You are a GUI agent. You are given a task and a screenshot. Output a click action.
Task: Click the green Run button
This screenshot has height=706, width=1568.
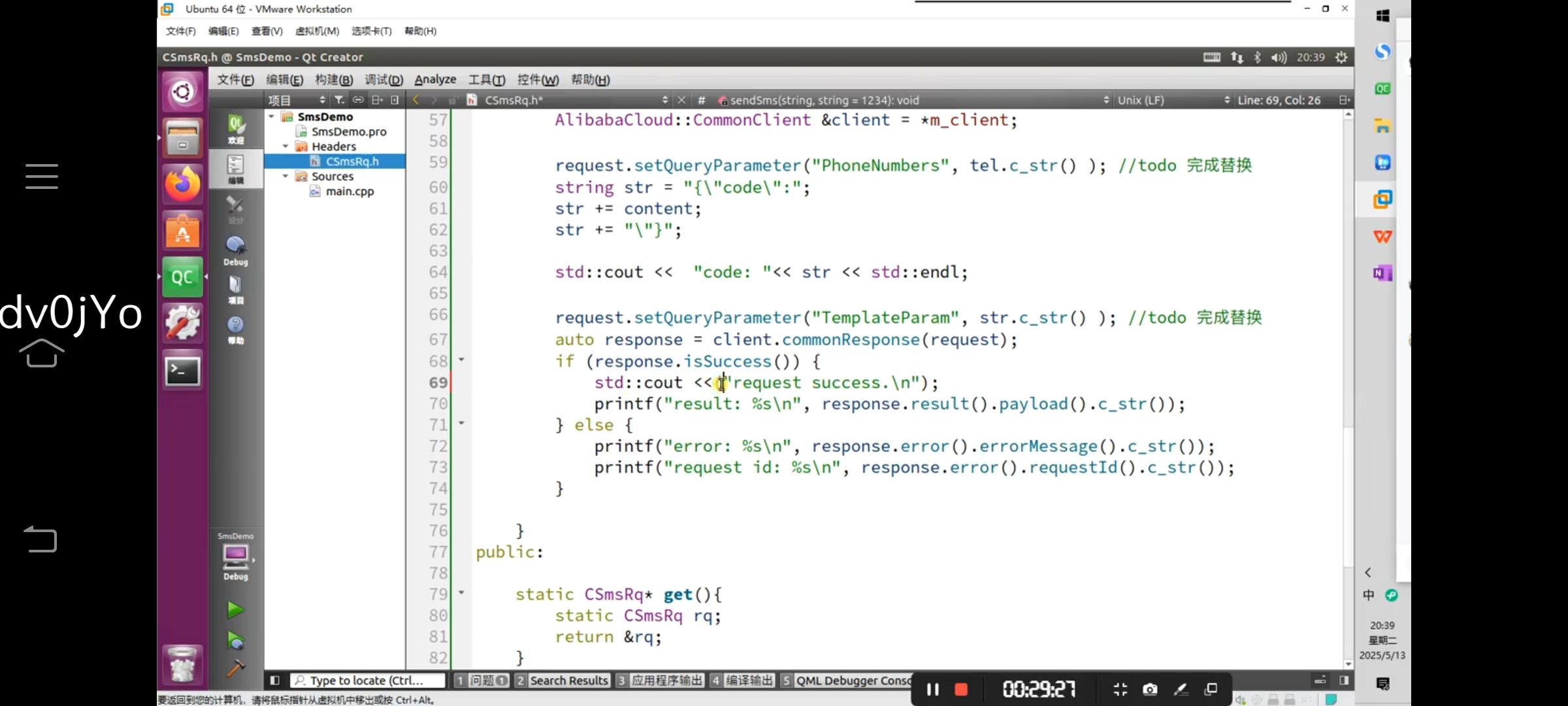click(x=235, y=610)
